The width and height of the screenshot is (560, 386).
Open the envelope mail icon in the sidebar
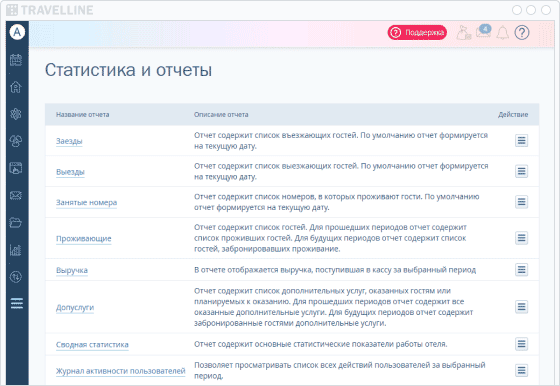click(x=16, y=195)
